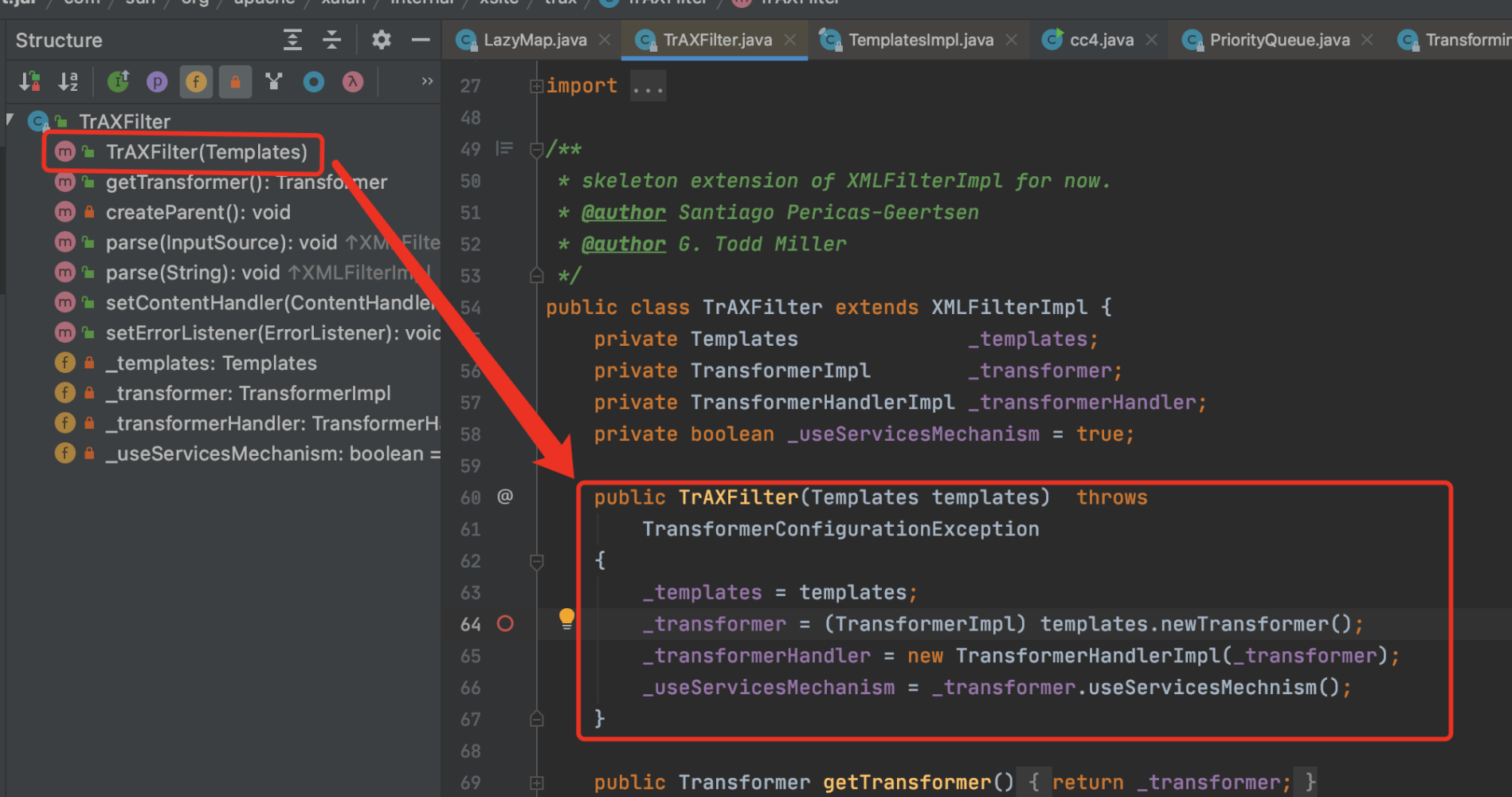
Task: Close the PriorityQueue.java tab
Action: pos(1367,40)
